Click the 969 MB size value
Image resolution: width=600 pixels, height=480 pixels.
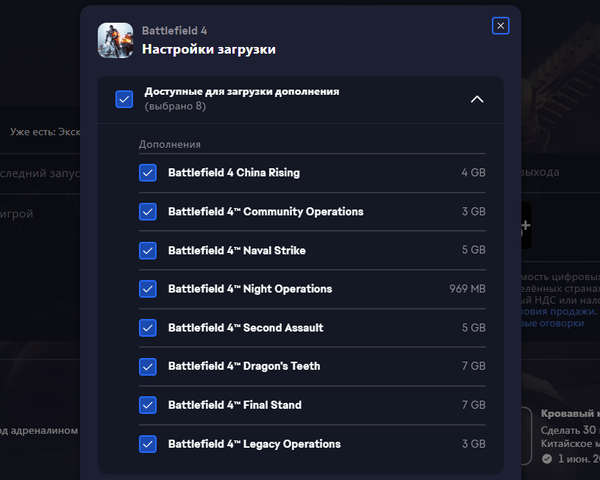467,289
